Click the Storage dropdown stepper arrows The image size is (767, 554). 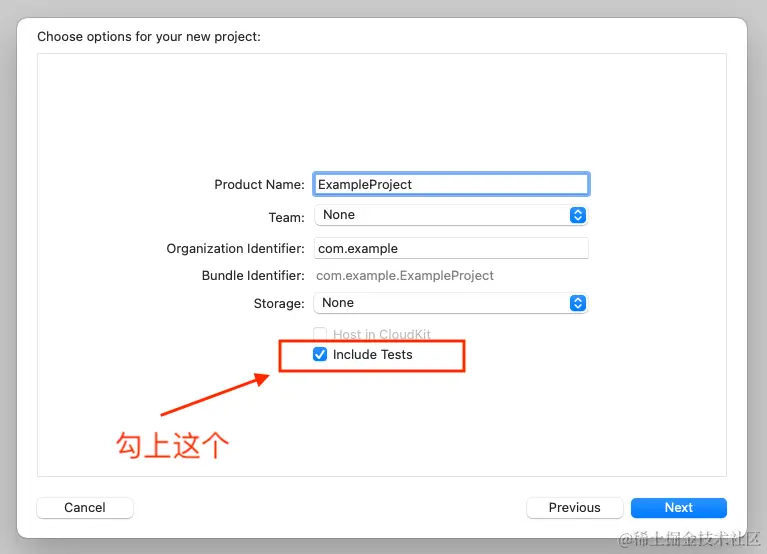578,303
